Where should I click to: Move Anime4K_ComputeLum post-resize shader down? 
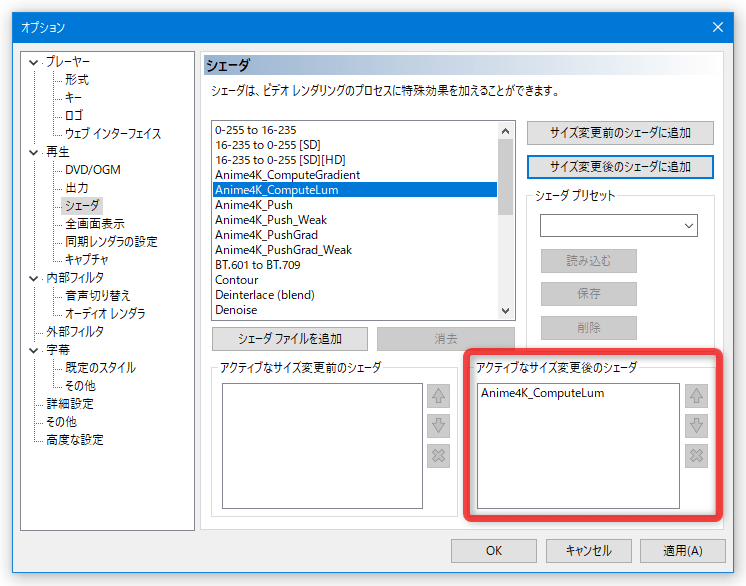coord(696,426)
